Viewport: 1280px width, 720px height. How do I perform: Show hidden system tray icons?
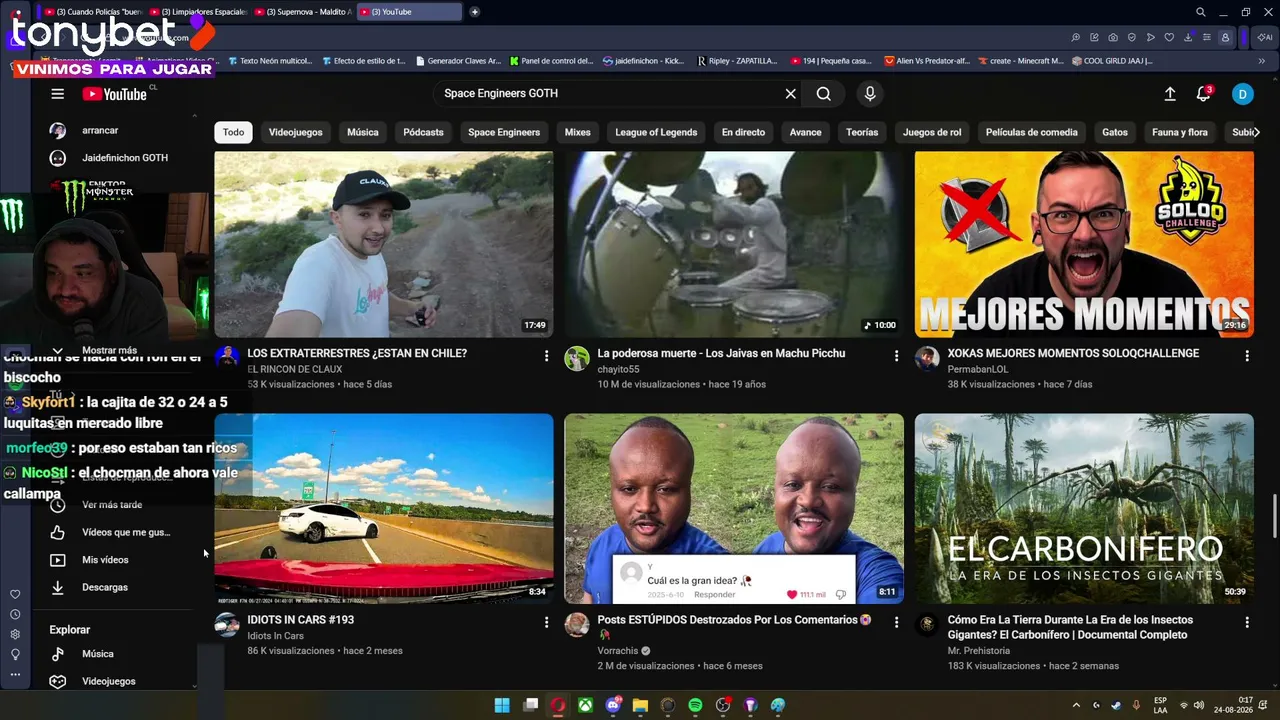pos(1076,705)
